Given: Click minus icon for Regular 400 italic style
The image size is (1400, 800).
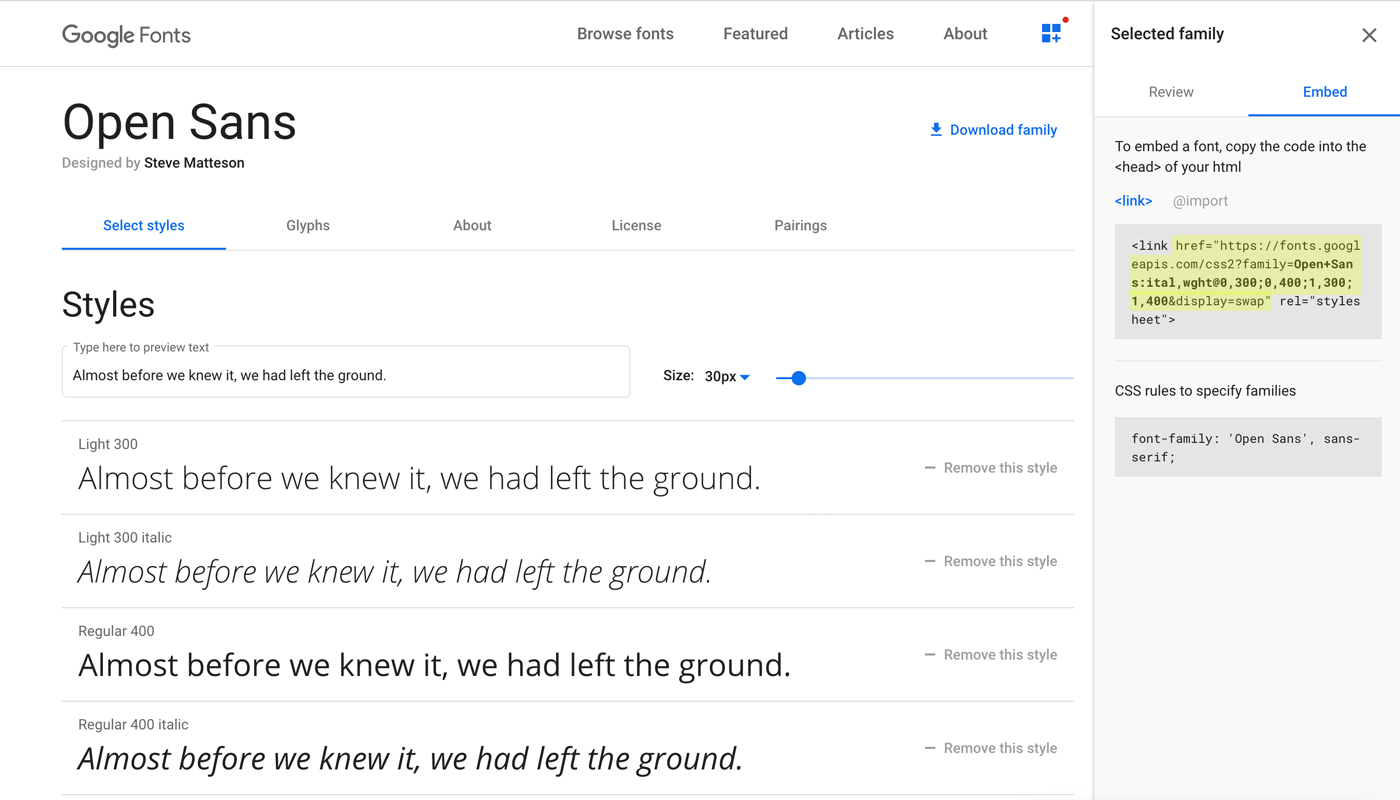Looking at the screenshot, I should pyautogui.click(x=930, y=748).
